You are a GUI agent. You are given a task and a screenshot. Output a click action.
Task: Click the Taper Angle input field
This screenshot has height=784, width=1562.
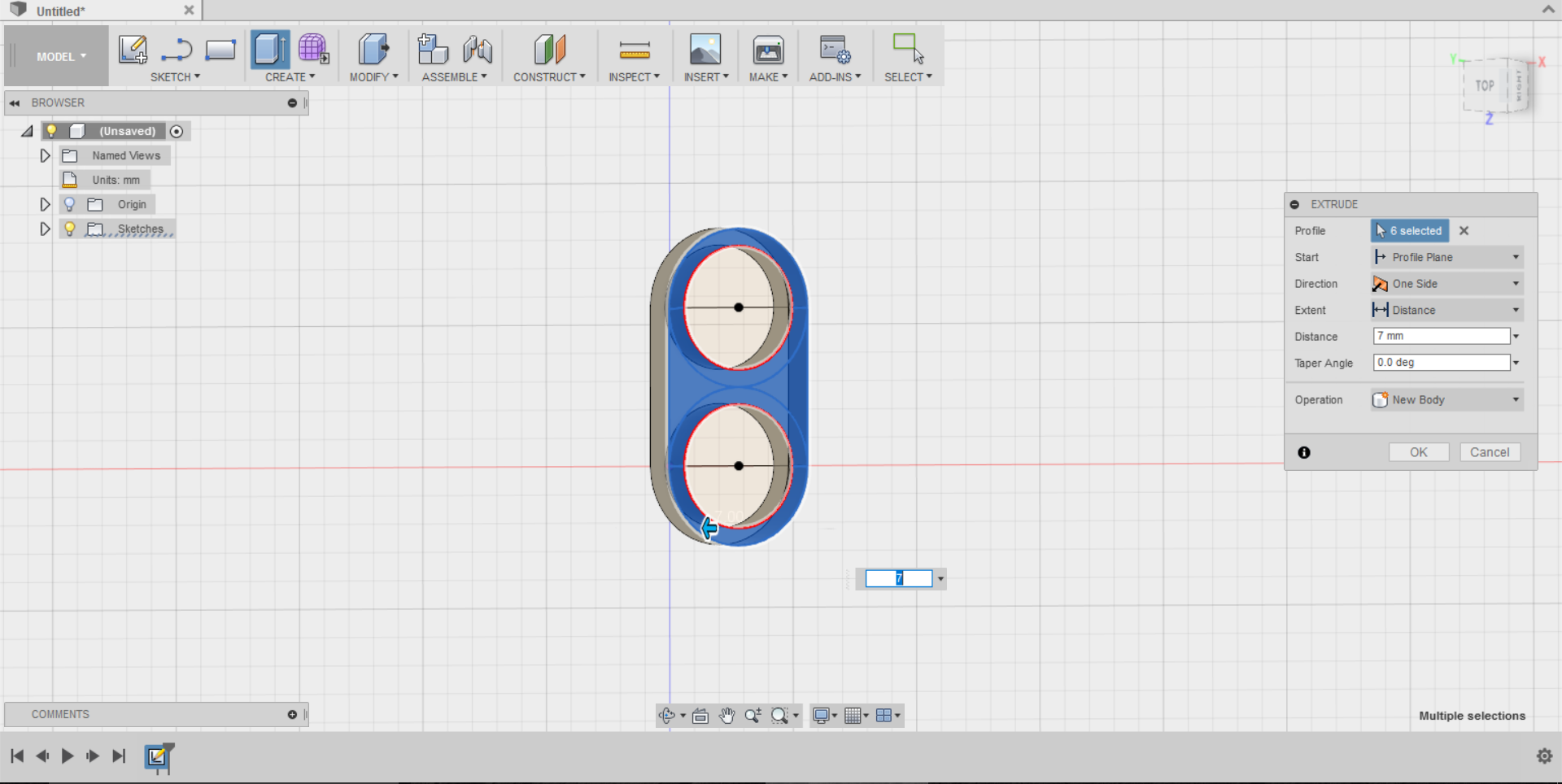(1442, 363)
